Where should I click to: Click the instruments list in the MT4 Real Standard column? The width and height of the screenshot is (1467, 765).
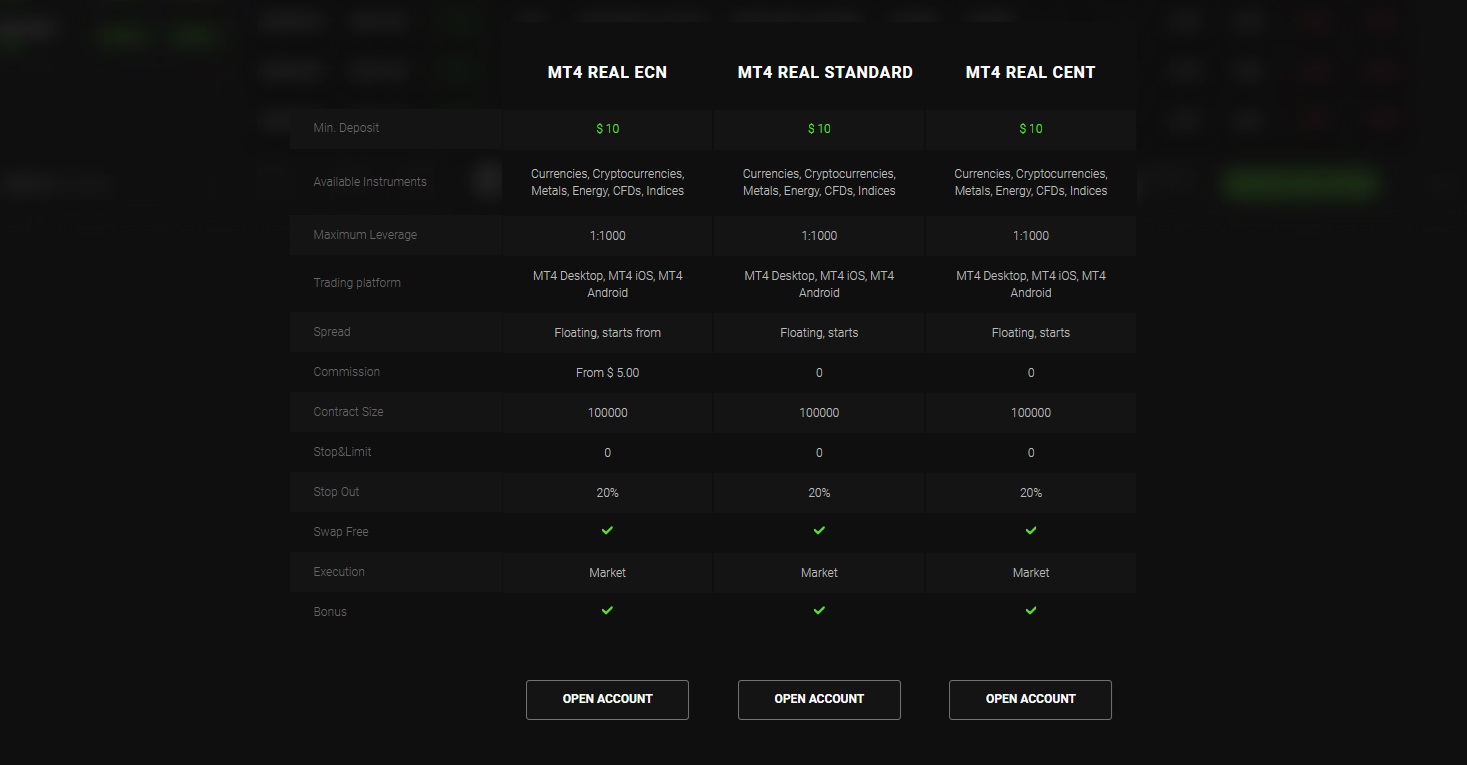[819, 182]
